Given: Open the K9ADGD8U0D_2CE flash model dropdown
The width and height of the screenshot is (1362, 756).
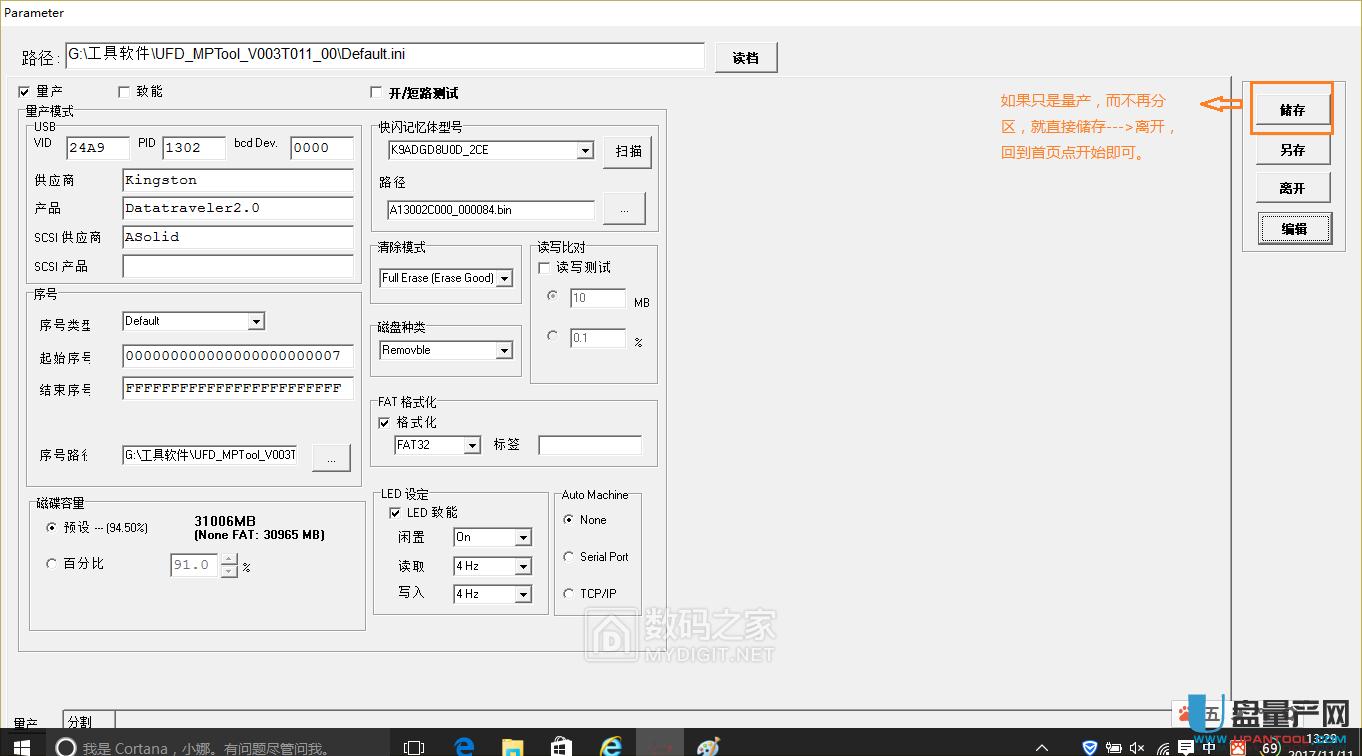Looking at the screenshot, I should (x=585, y=150).
